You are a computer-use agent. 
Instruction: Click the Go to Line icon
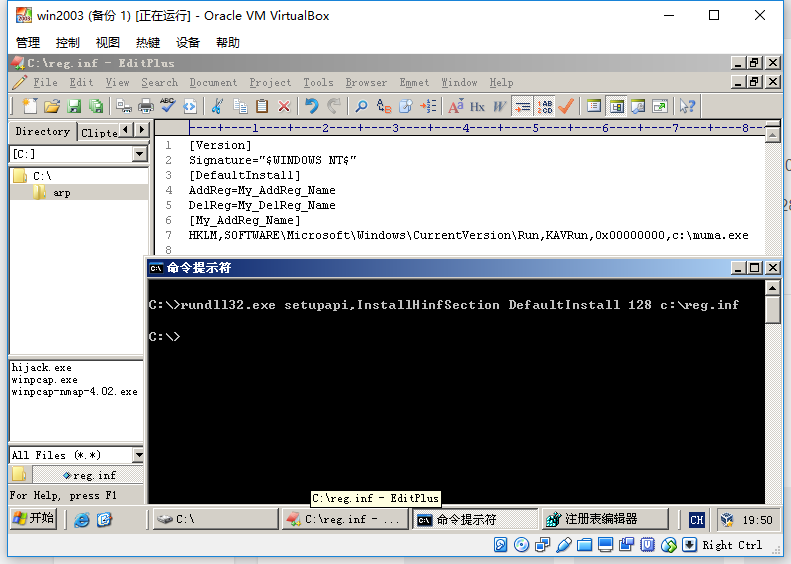pyautogui.click(x=428, y=106)
